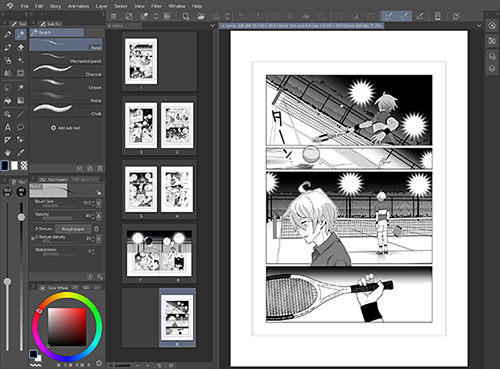Open the pages 7-6 spread thumbnail
This screenshot has height=369, width=500.
159,253
